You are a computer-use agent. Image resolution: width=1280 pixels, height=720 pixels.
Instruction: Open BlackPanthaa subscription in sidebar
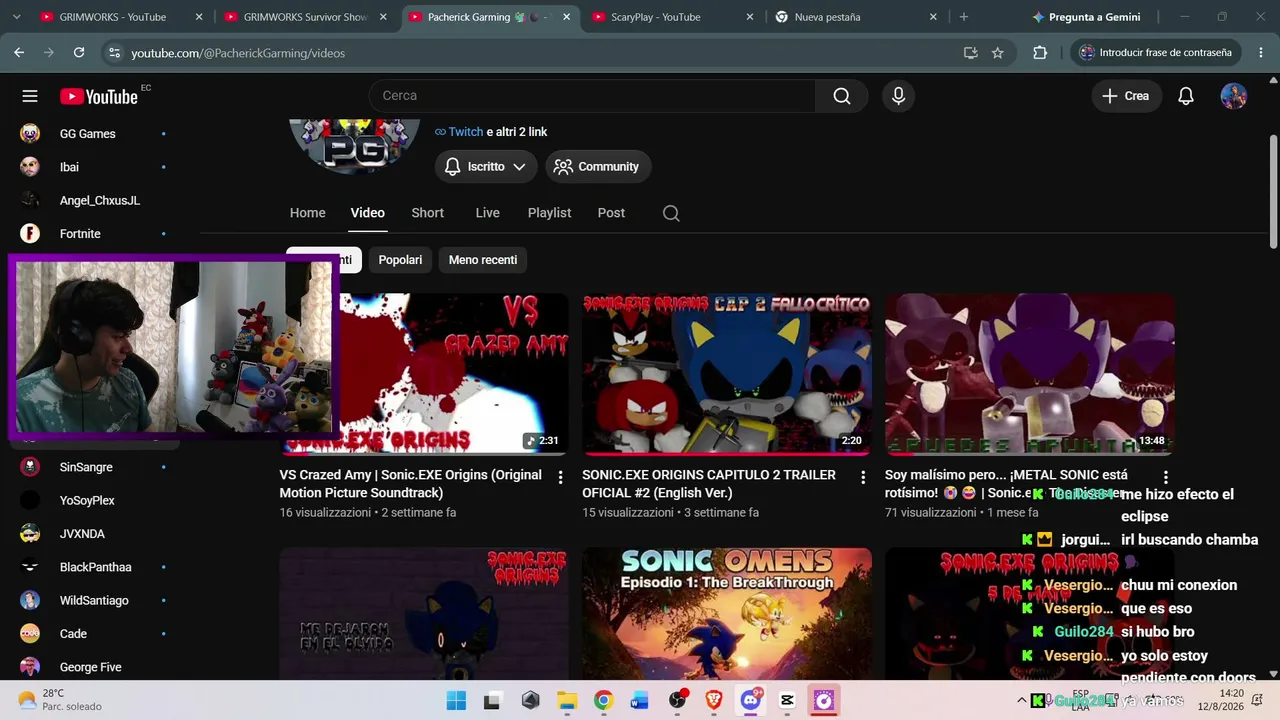[x=93, y=567]
